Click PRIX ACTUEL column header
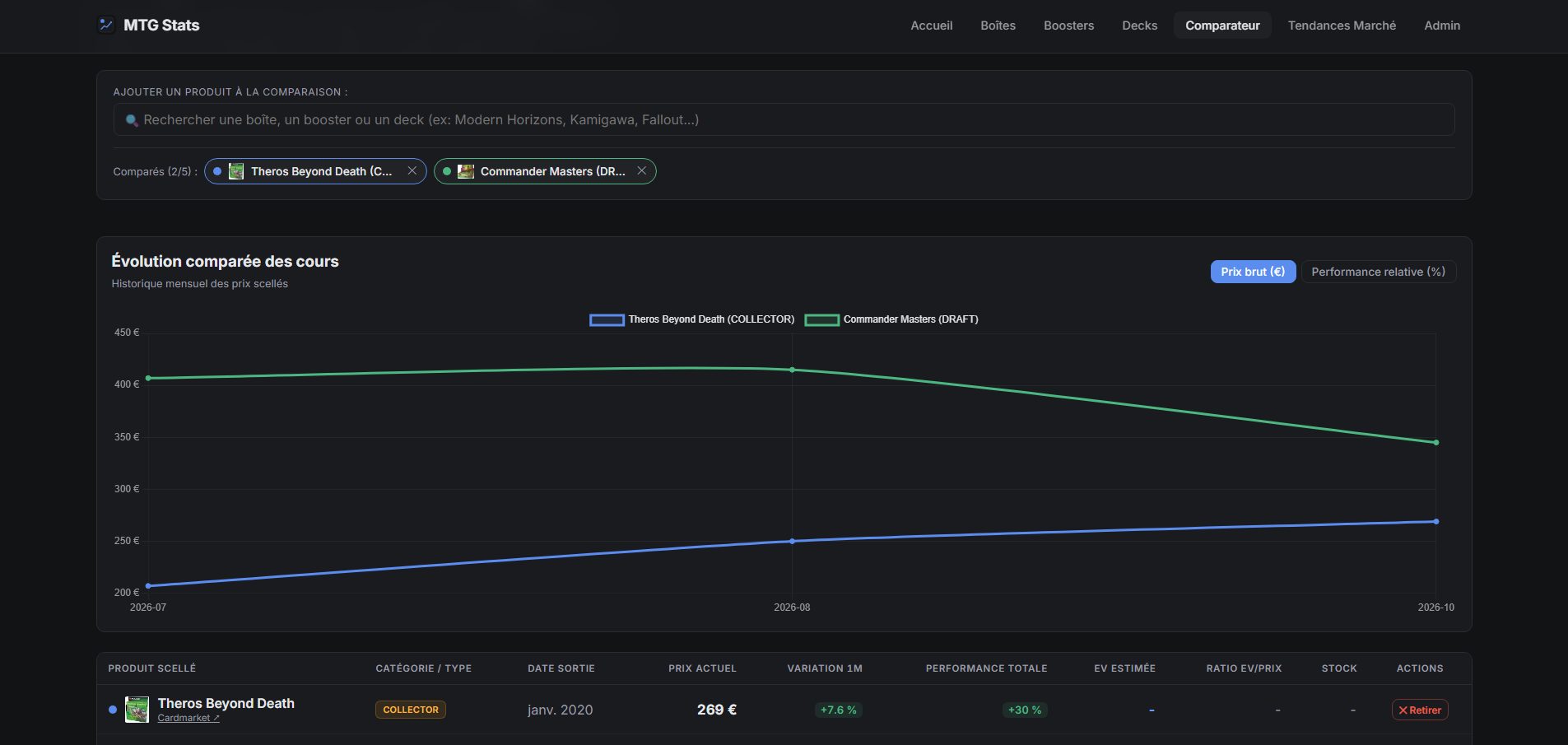1568x745 pixels. pos(702,668)
